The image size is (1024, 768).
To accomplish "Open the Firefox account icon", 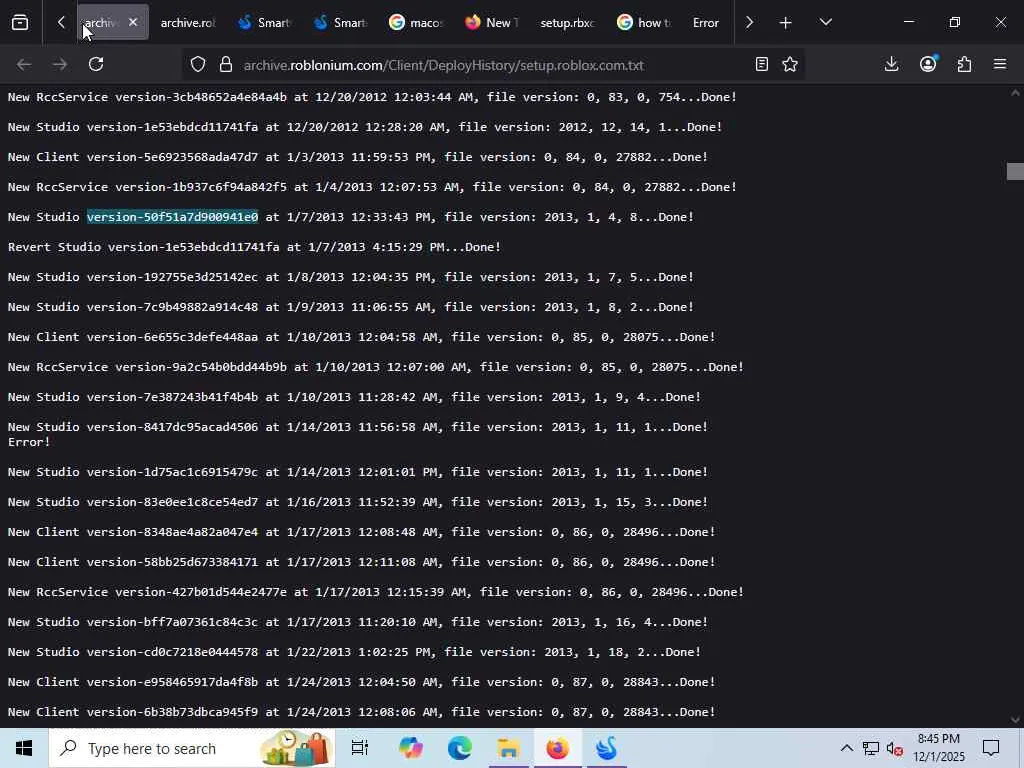I will [928, 64].
